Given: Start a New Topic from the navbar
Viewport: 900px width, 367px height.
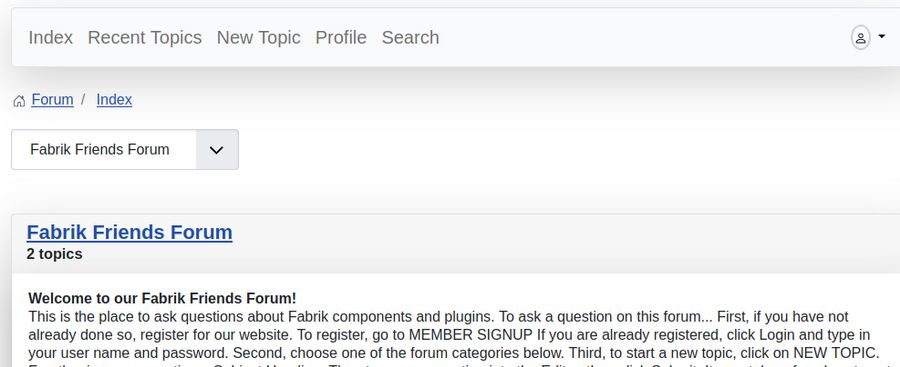Looking at the screenshot, I should coord(258,37).
